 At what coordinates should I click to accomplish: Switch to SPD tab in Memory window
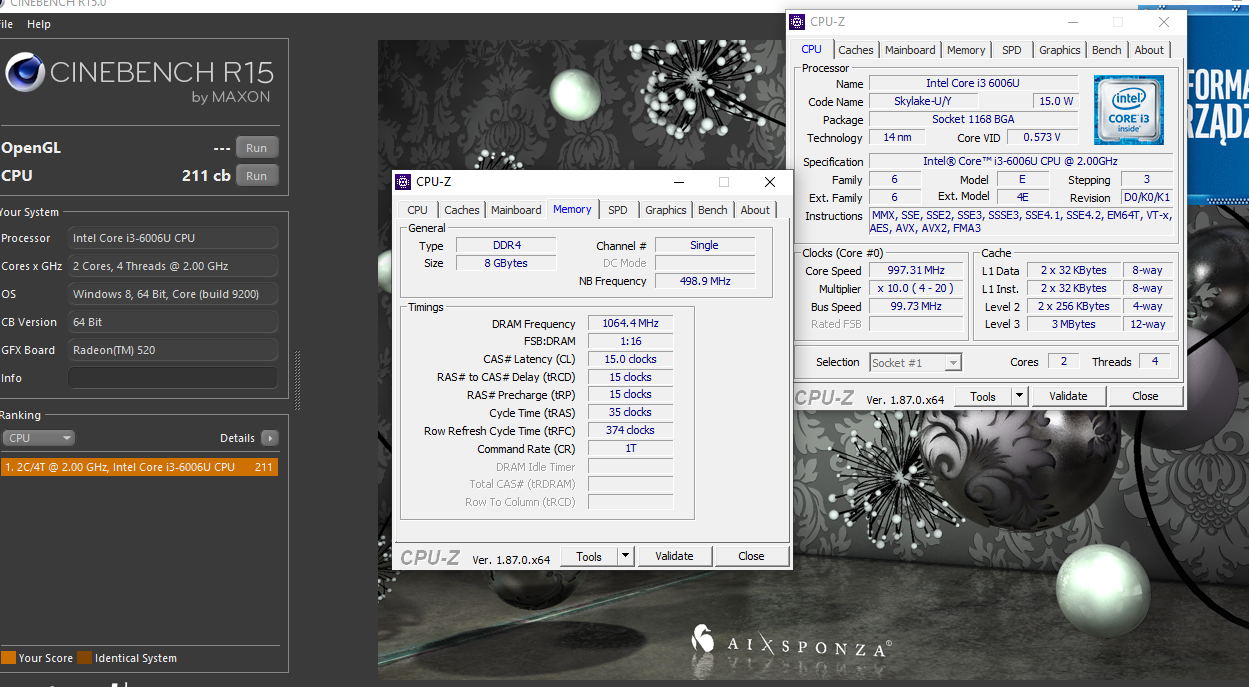(618, 210)
